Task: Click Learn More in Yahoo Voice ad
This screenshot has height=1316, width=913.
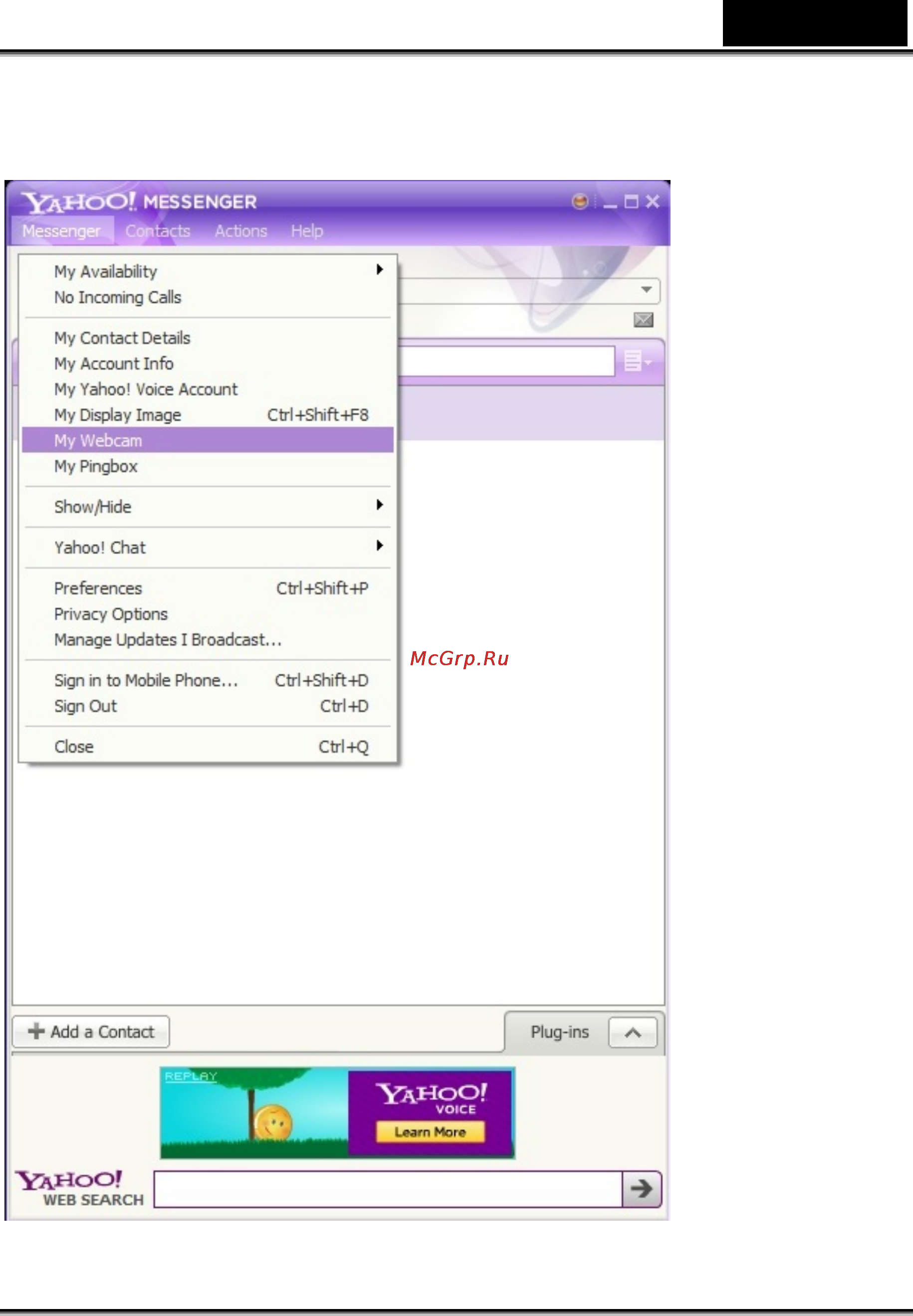Action: point(430,1132)
